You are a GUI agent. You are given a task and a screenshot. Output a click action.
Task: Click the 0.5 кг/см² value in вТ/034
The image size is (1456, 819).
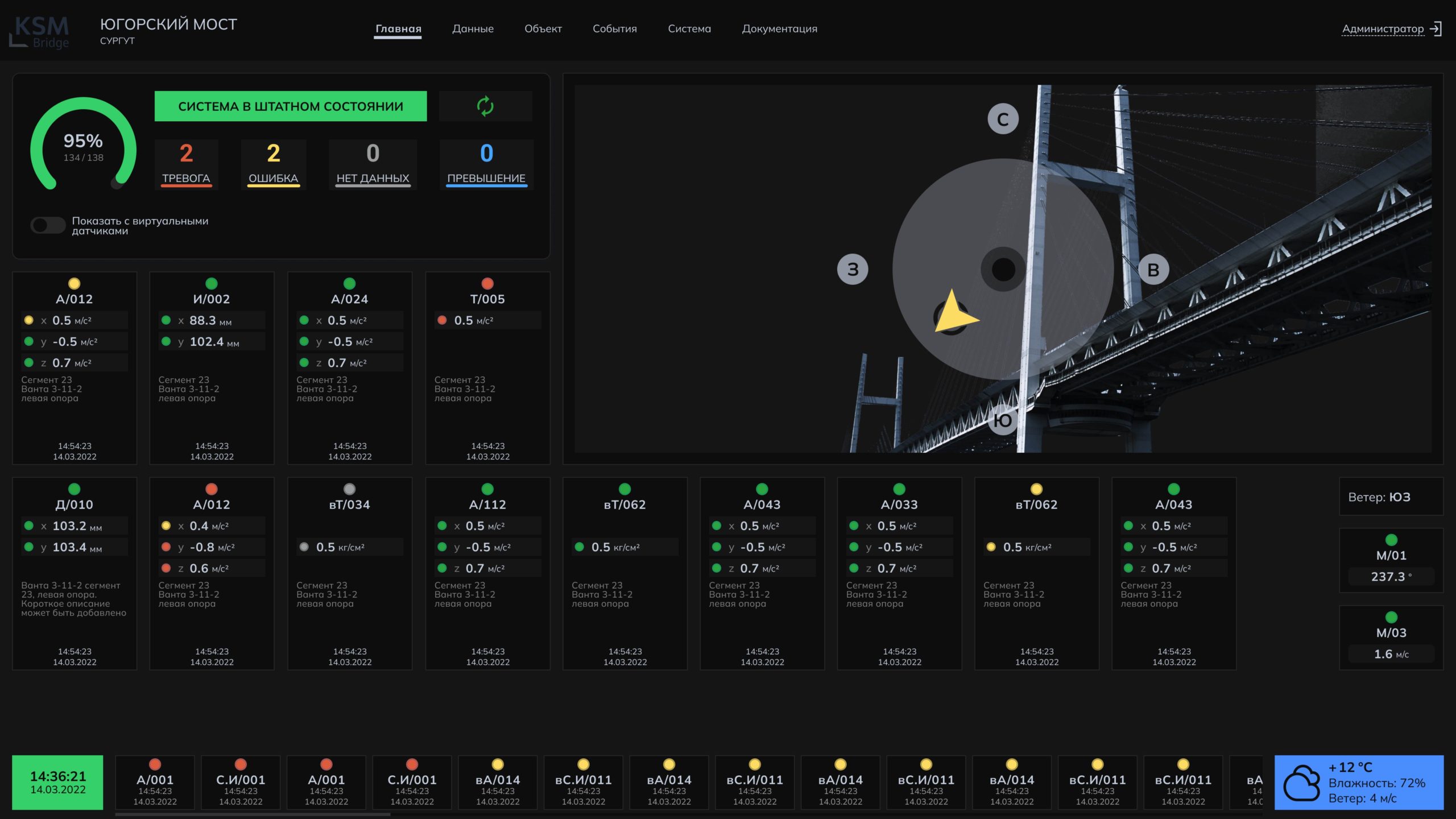coord(349,547)
